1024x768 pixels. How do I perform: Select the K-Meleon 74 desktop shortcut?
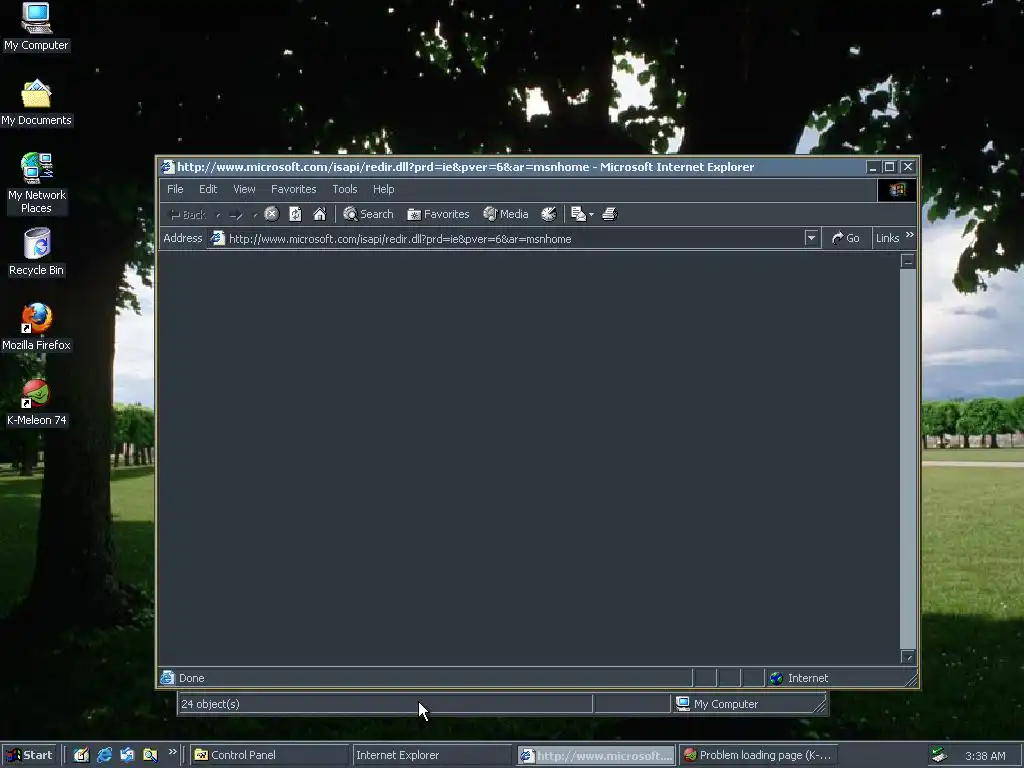[36, 402]
